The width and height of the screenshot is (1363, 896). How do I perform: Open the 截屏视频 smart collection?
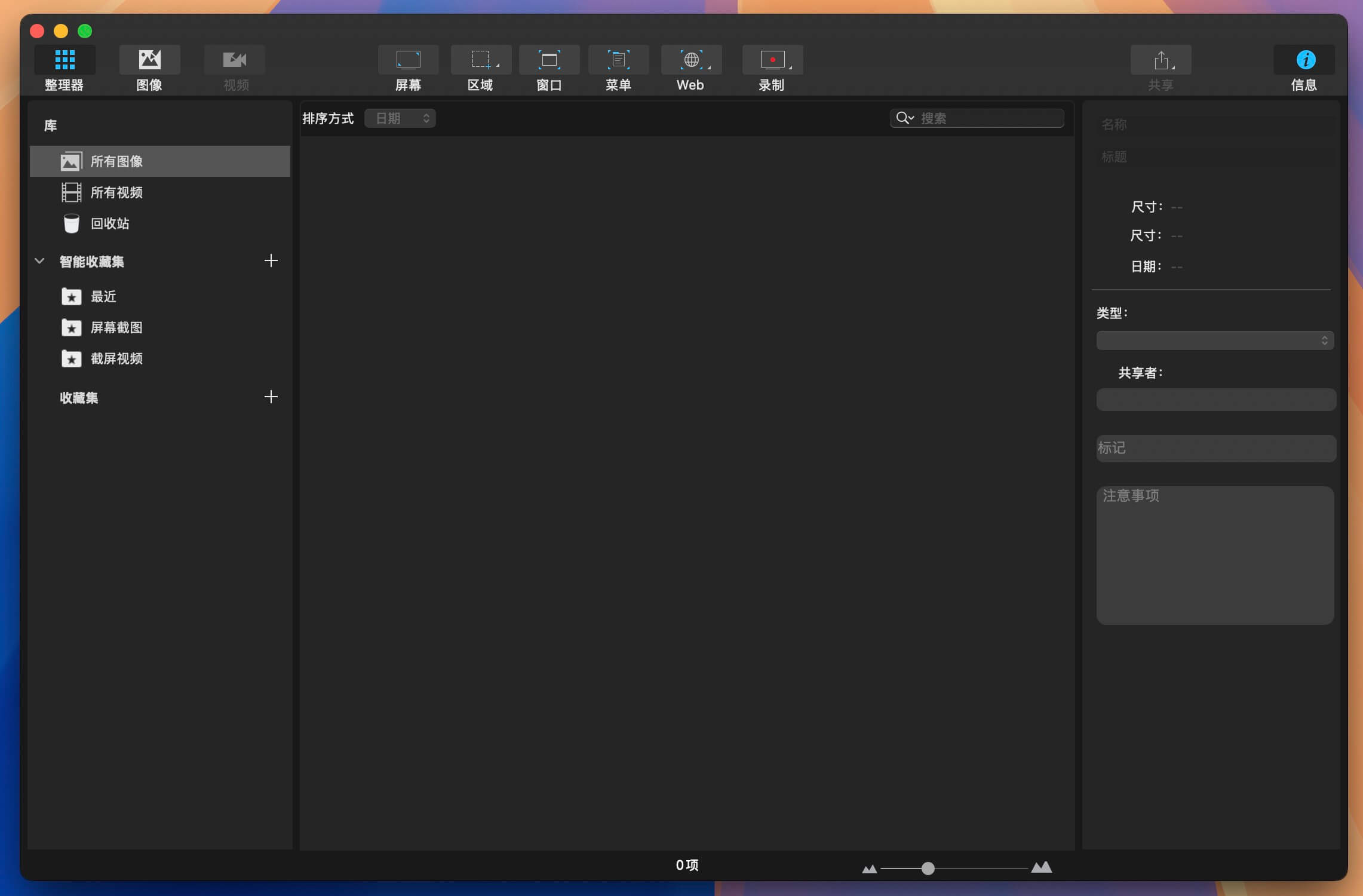[160, 358]
